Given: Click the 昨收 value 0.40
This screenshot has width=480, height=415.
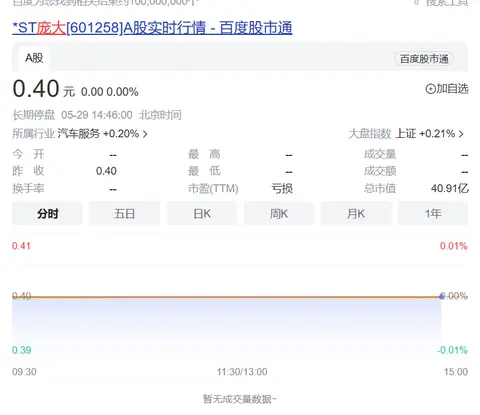Looking at the screenshot, I should click(106, 171).
